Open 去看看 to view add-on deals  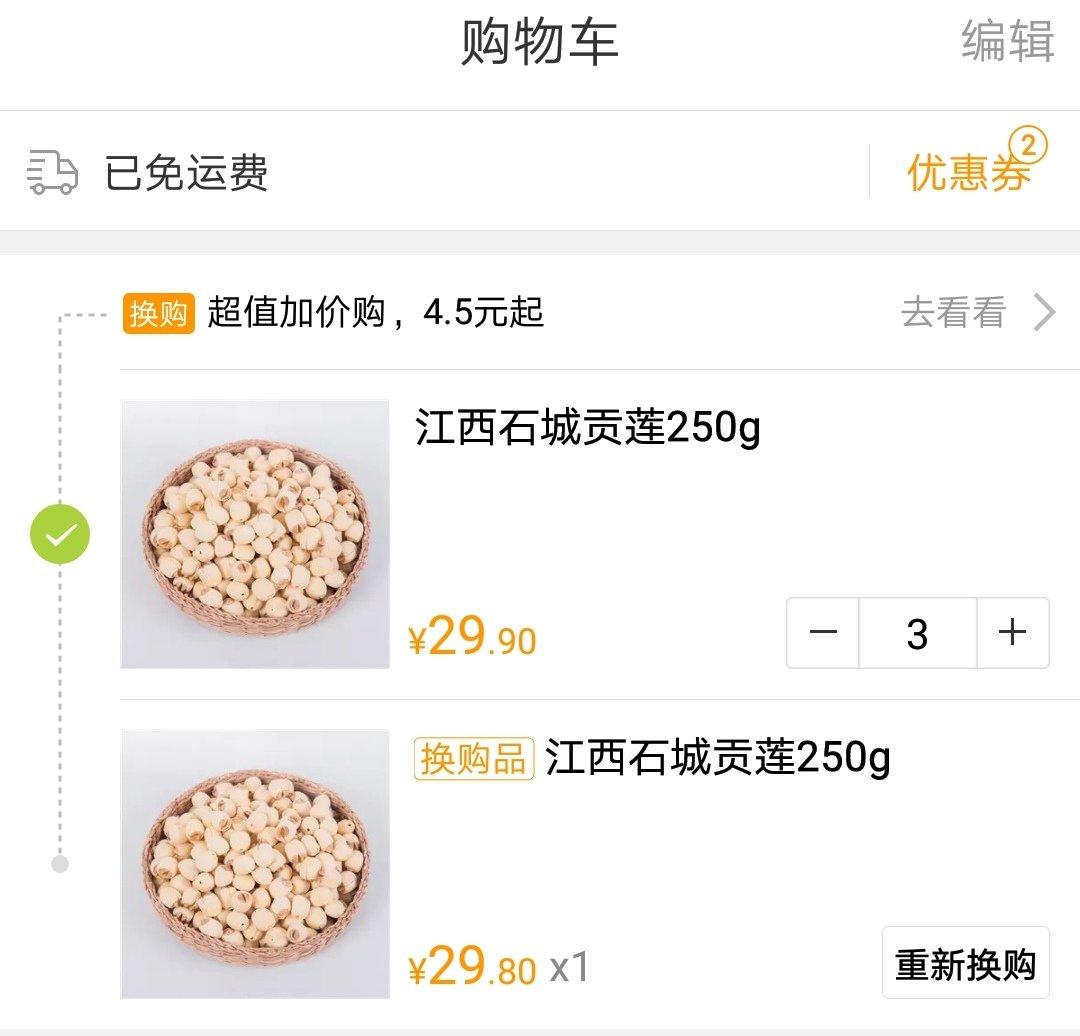point(952,313)
